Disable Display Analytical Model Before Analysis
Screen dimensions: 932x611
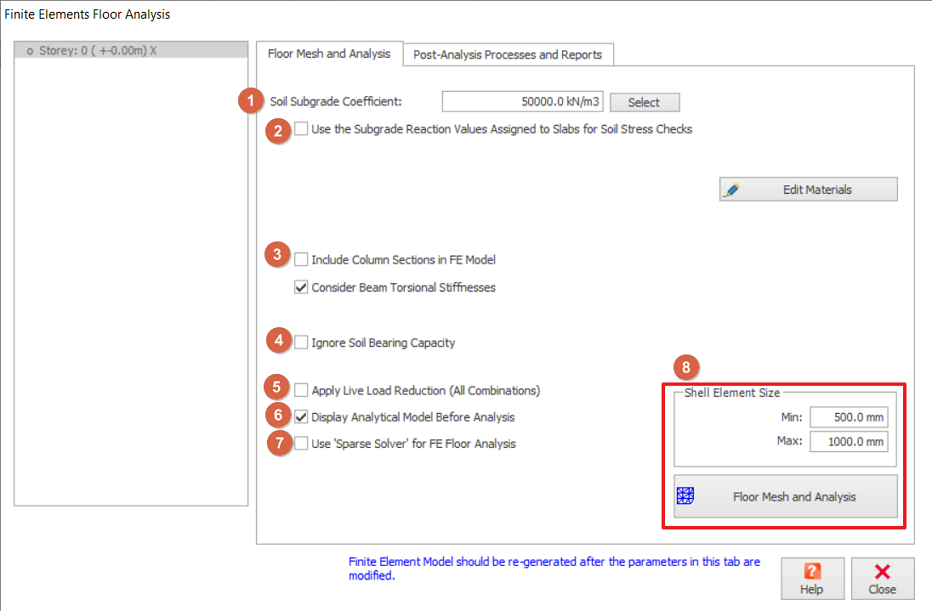(301, 417)
